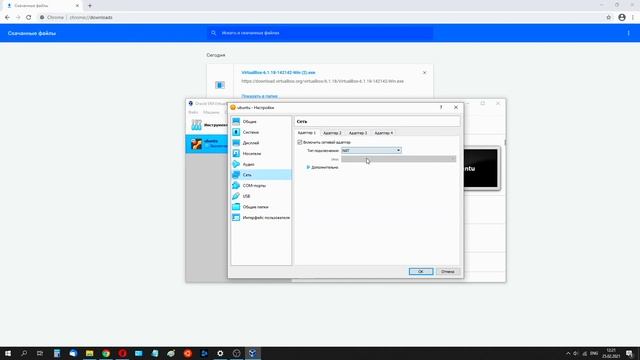Switch to Адаптер 1 tab

click(307, 133)
